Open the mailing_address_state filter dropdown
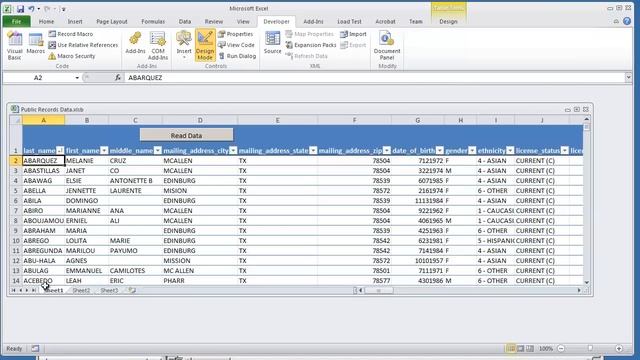640x360 pixels. tap(313, 151)
